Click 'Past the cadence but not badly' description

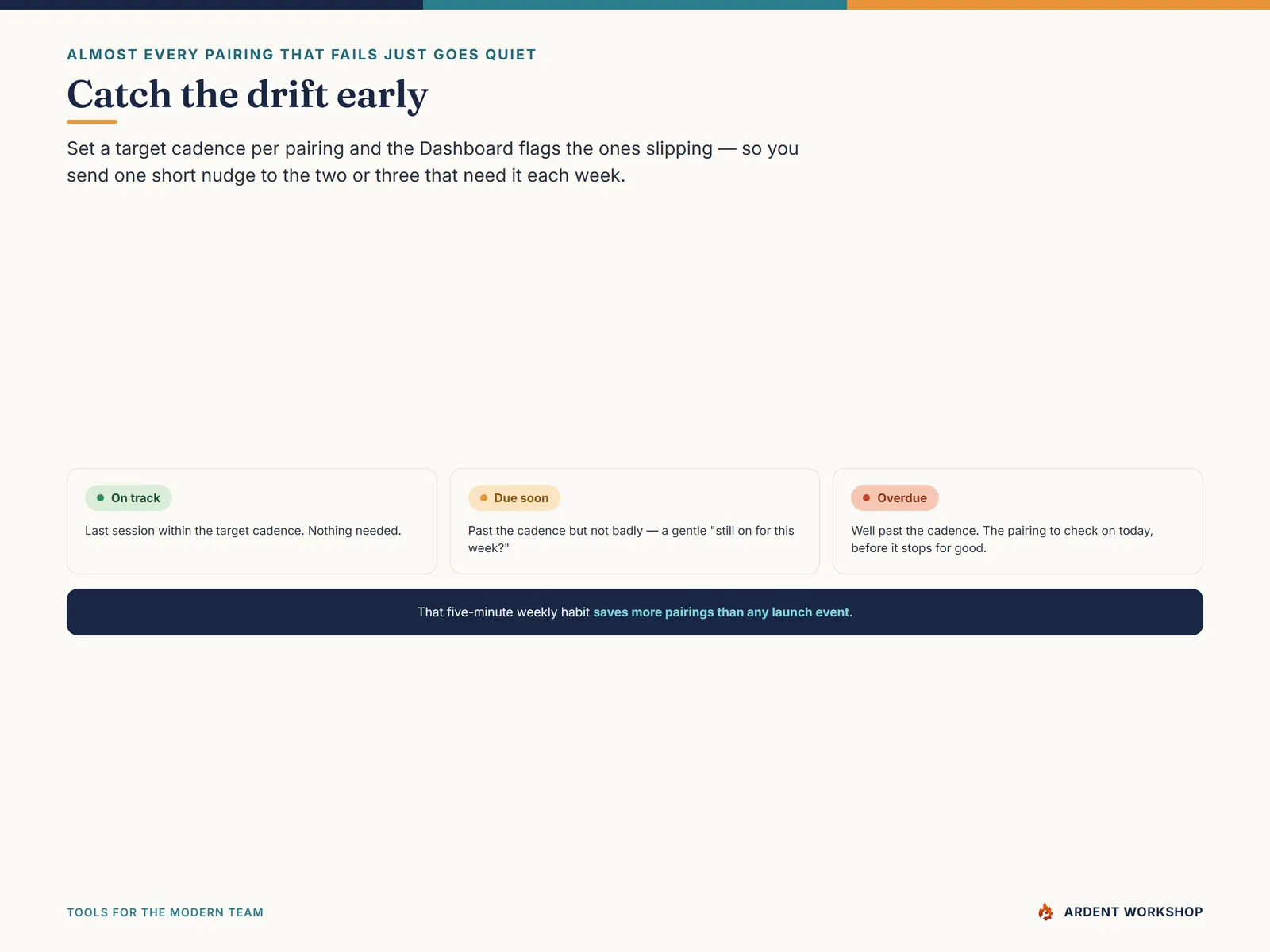(x=631, y=539)
